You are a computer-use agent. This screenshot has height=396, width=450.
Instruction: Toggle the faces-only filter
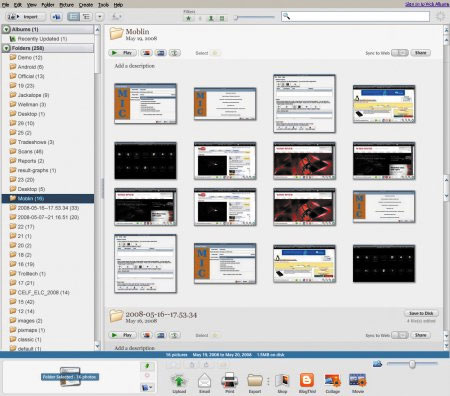coord(211,18)
